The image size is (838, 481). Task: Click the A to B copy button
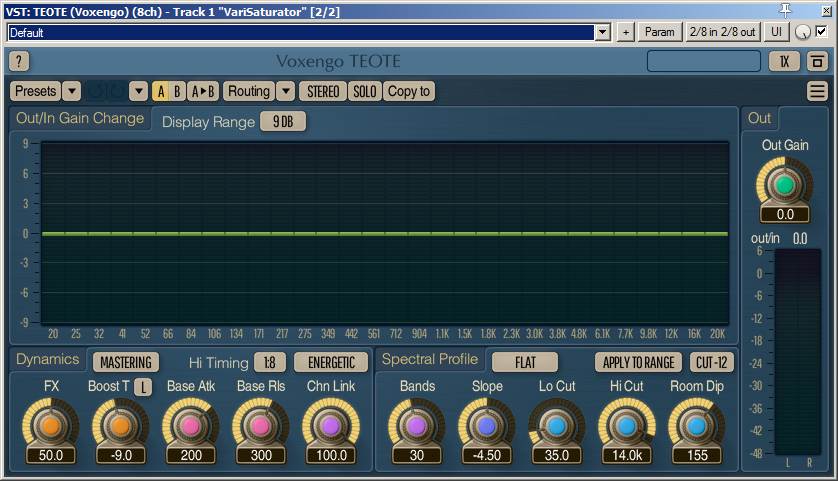[x=203, y=91]
